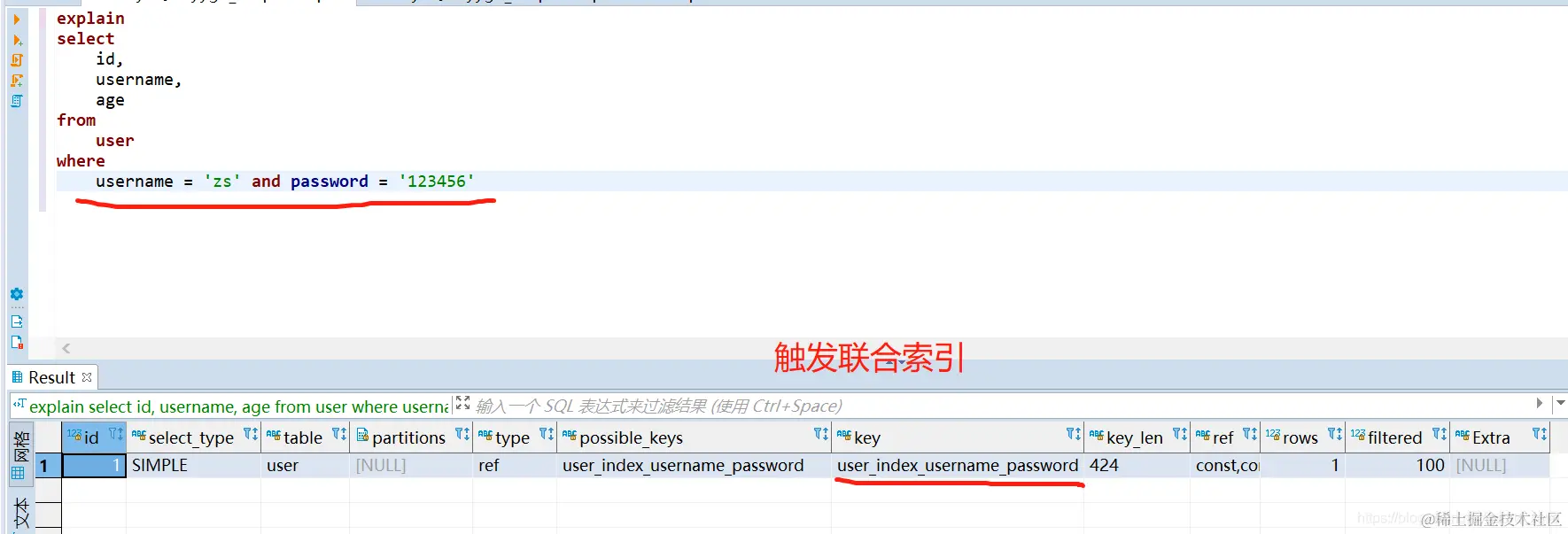
Task: Click the SQL filter expression input field
Action: (1001, 406)
